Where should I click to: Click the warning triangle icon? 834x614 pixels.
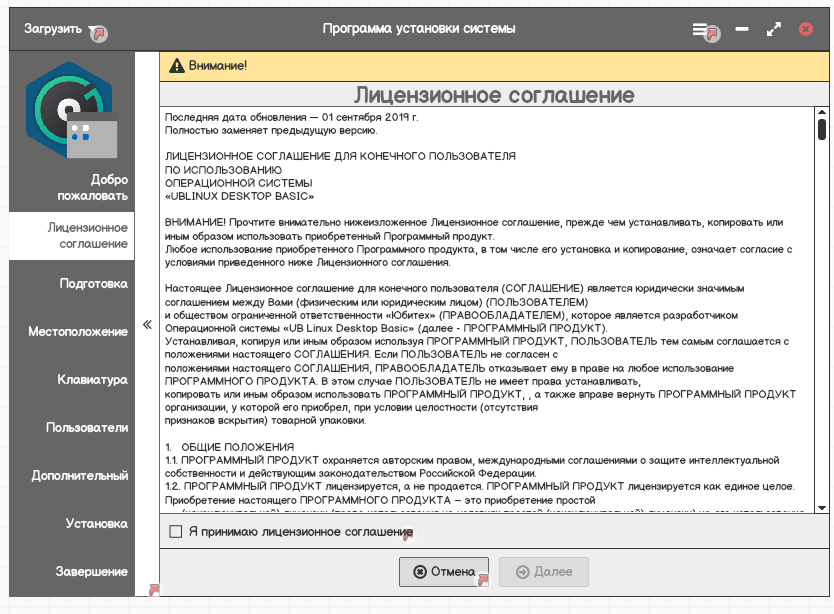point(177,66)
